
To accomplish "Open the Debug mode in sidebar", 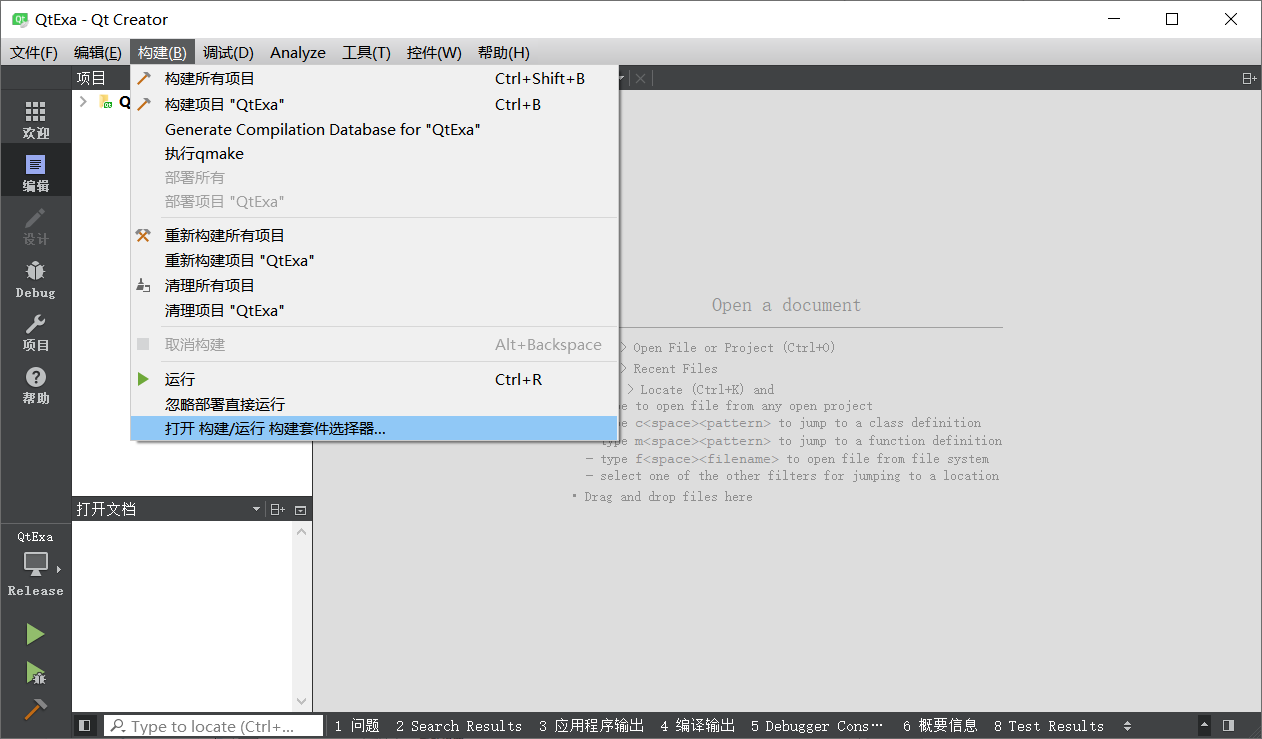I will pyautogui.click(x=36, y=279).
